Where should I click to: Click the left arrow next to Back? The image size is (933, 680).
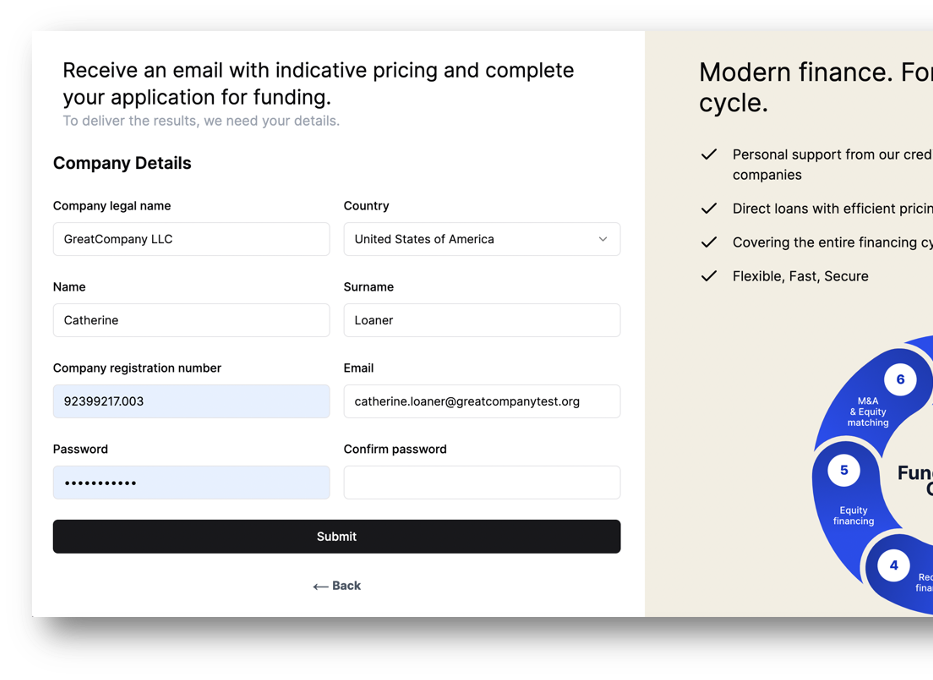point(320,587)
